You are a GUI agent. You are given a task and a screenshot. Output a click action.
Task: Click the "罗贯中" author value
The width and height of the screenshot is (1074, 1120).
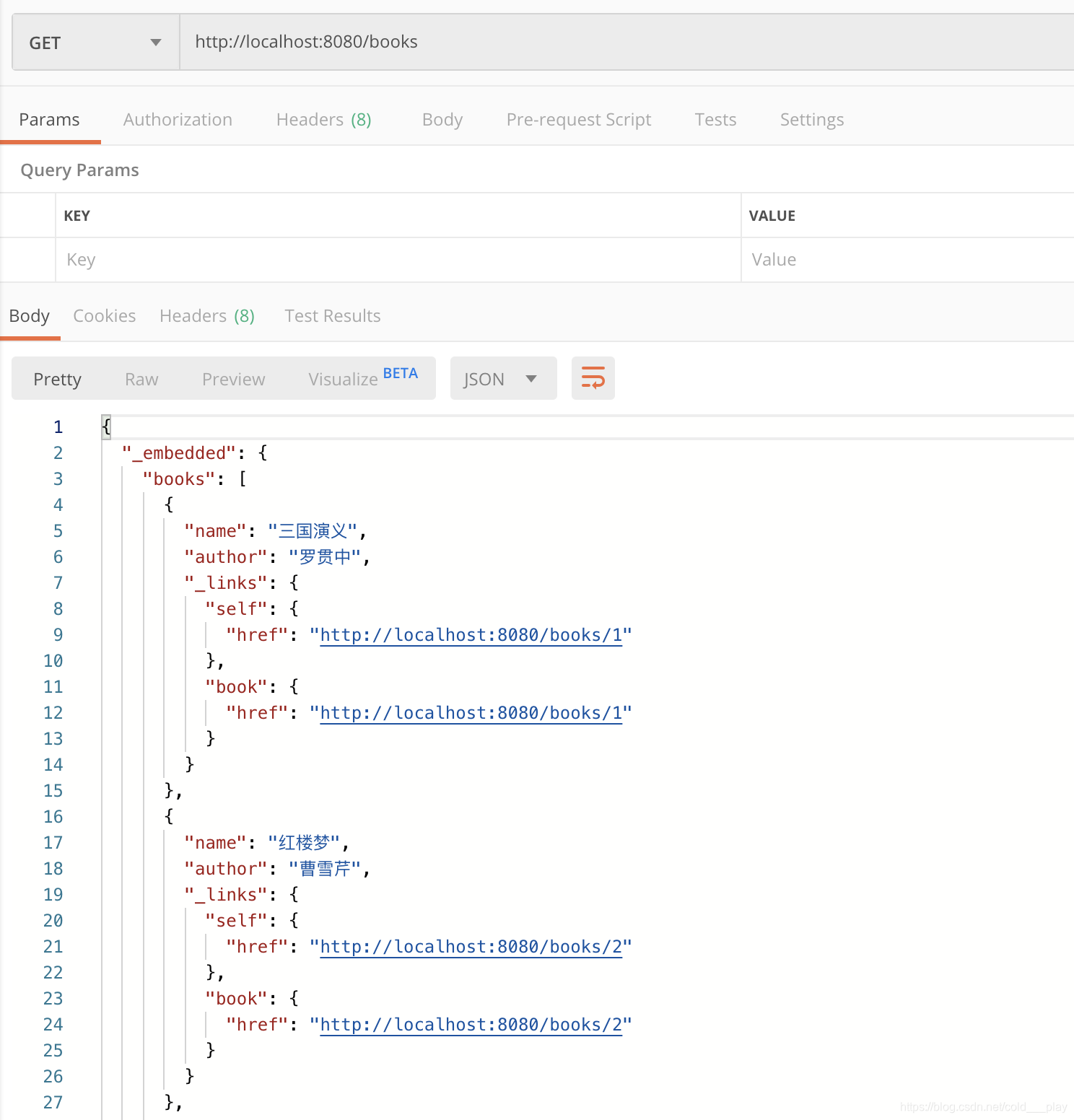[325, 557]
